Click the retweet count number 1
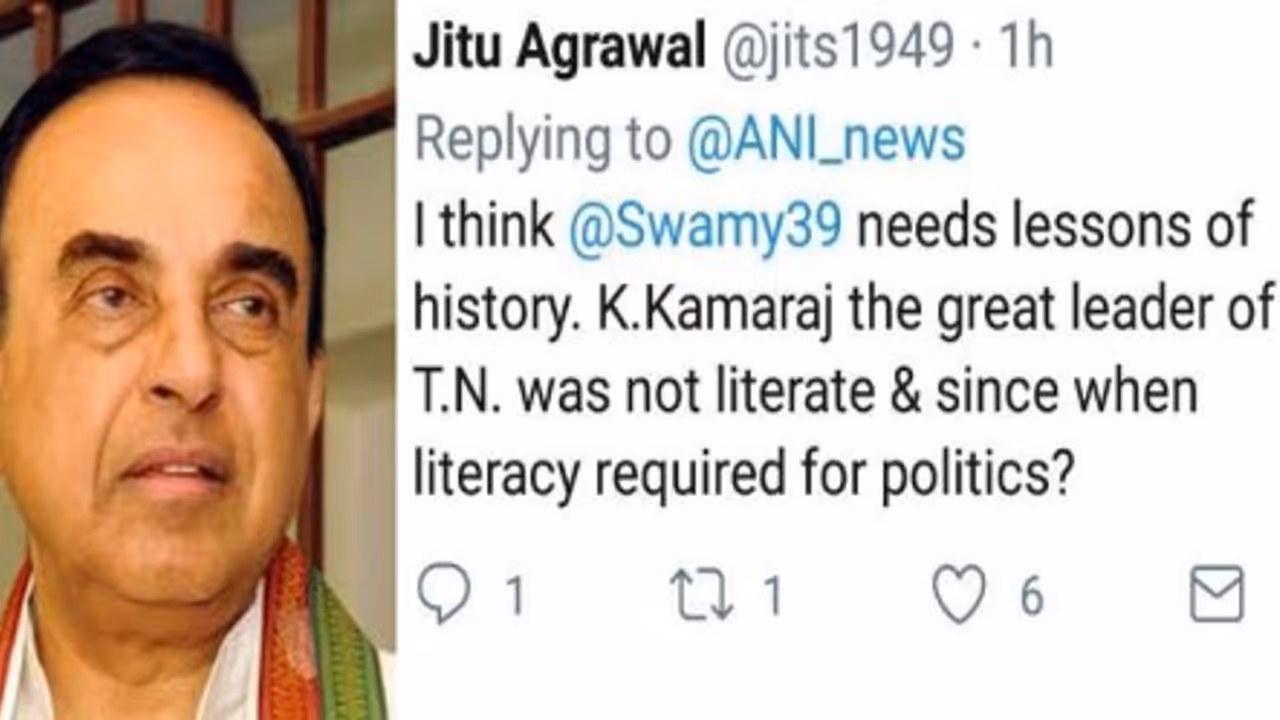Viewport: 1280px width, 720px height. (x=772, y=597)
